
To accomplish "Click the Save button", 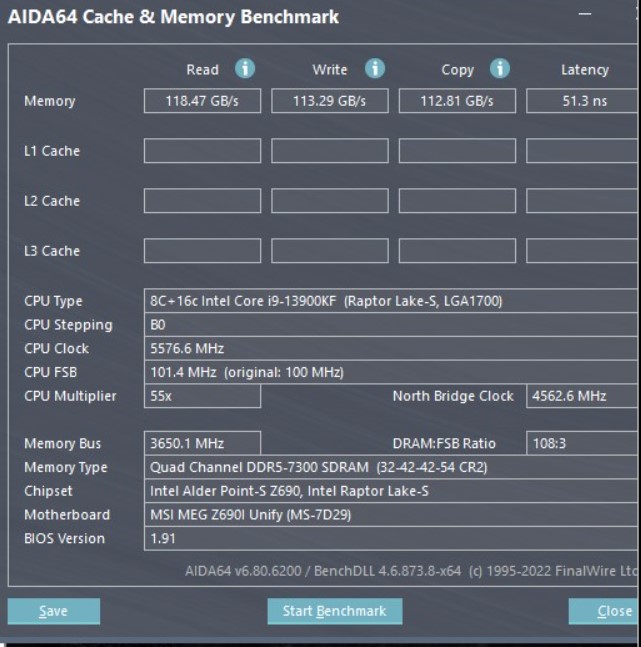I will coord(54,611).
